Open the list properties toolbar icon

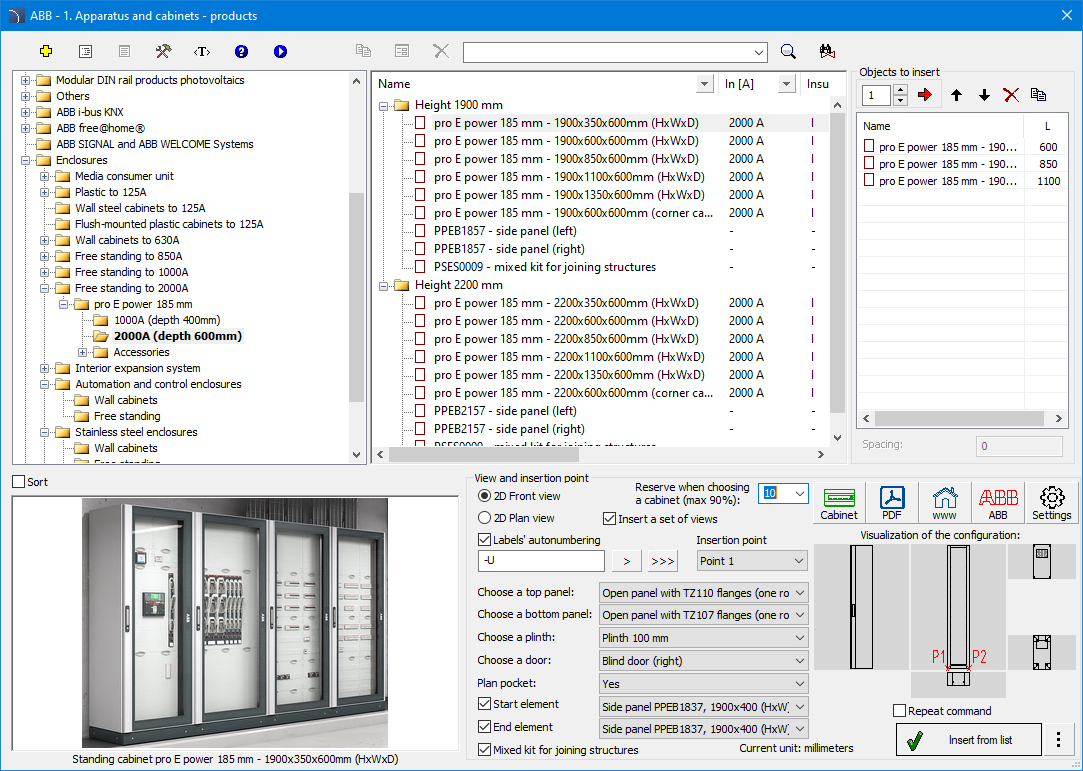coord(86,51)
